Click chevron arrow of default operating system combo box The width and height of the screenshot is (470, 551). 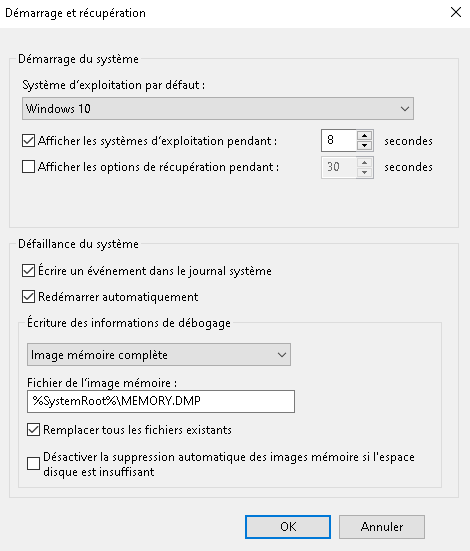pyautogui.click(x=405, y=109)
